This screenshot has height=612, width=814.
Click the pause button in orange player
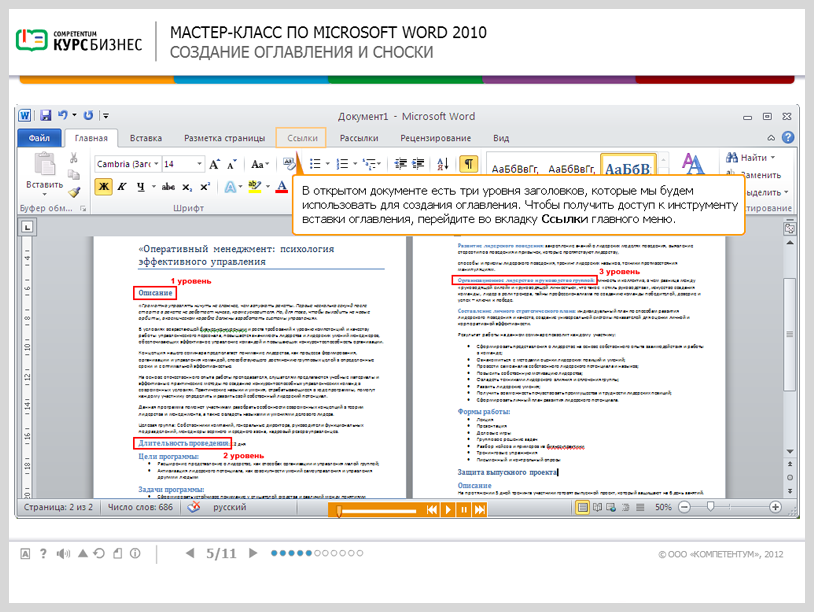[464, 510]
